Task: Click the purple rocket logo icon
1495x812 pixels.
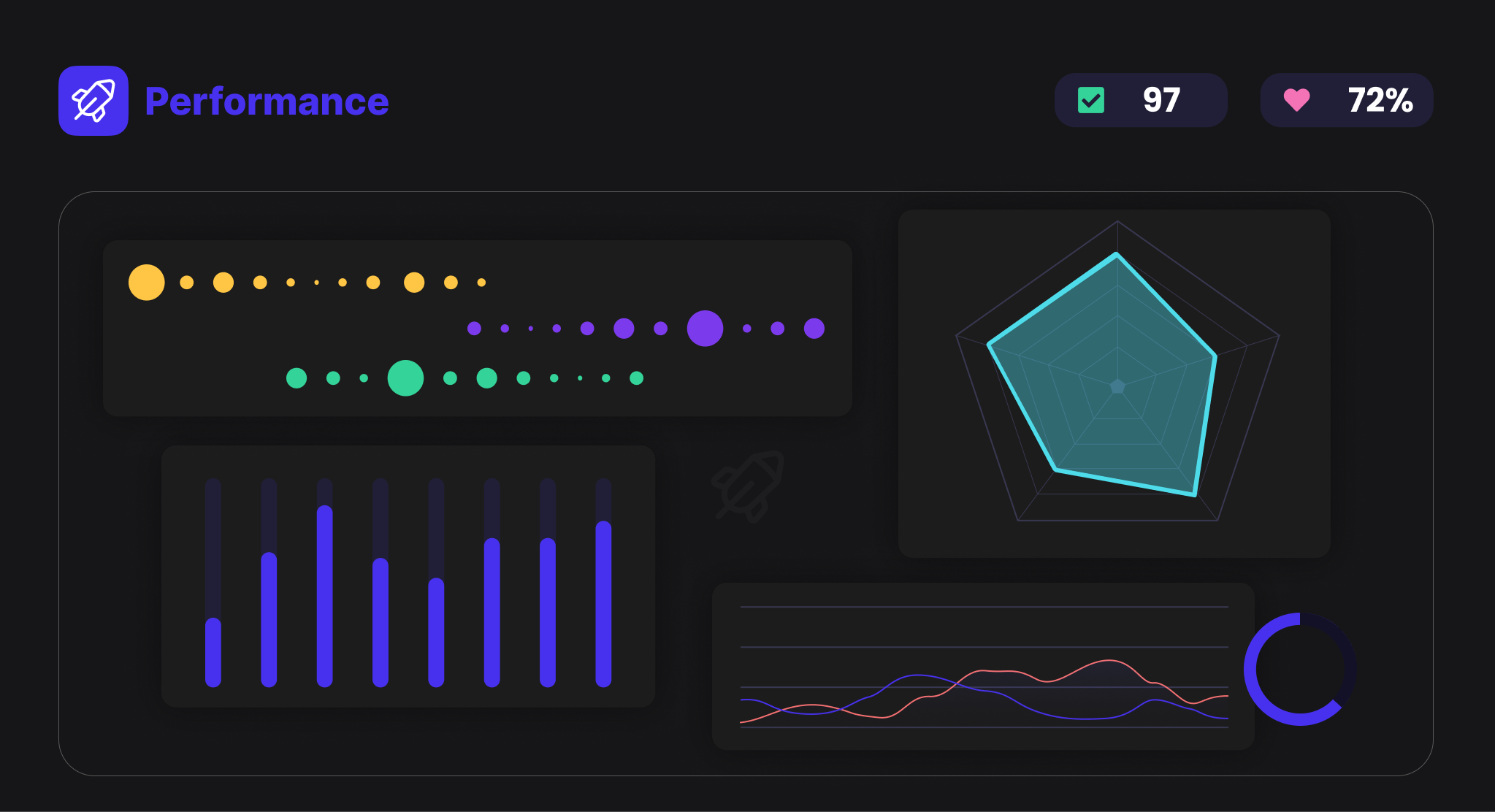Action: 93,101
